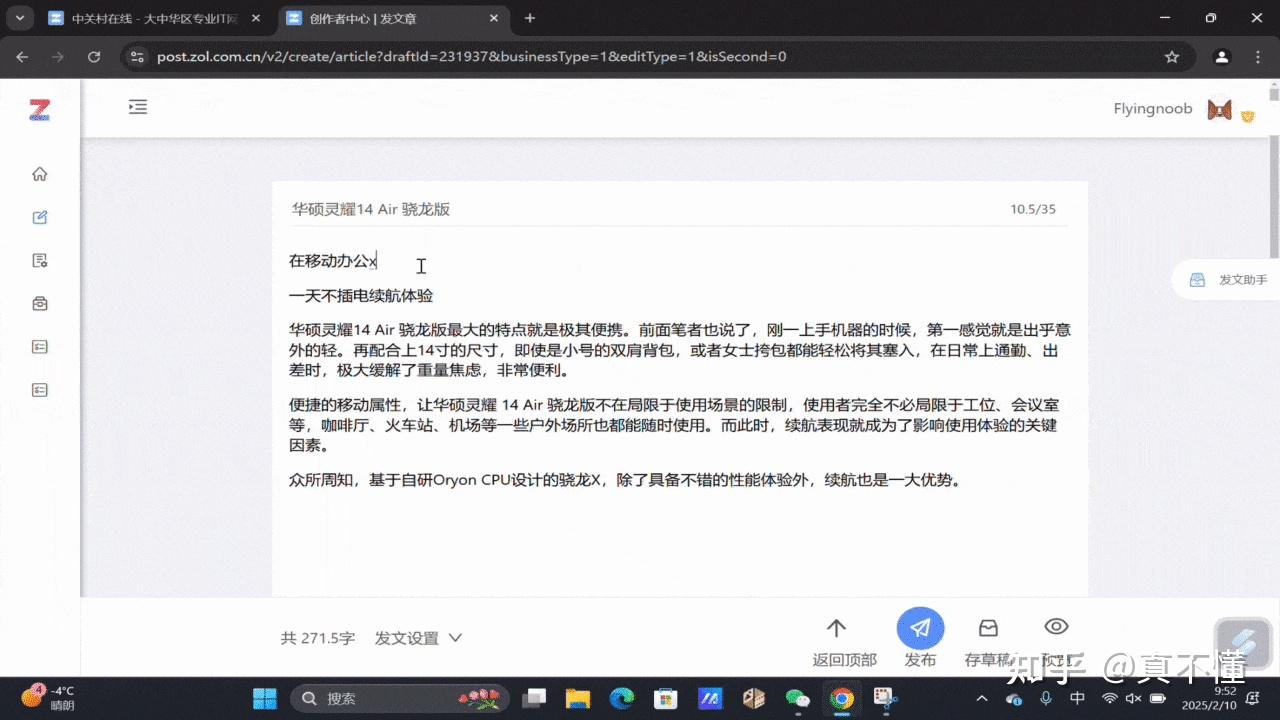Image resolution: width=1280 pixels, height=720 pixels.
Task: Open File Explorer from the taskbar
Action: click(x=578, y=698)
